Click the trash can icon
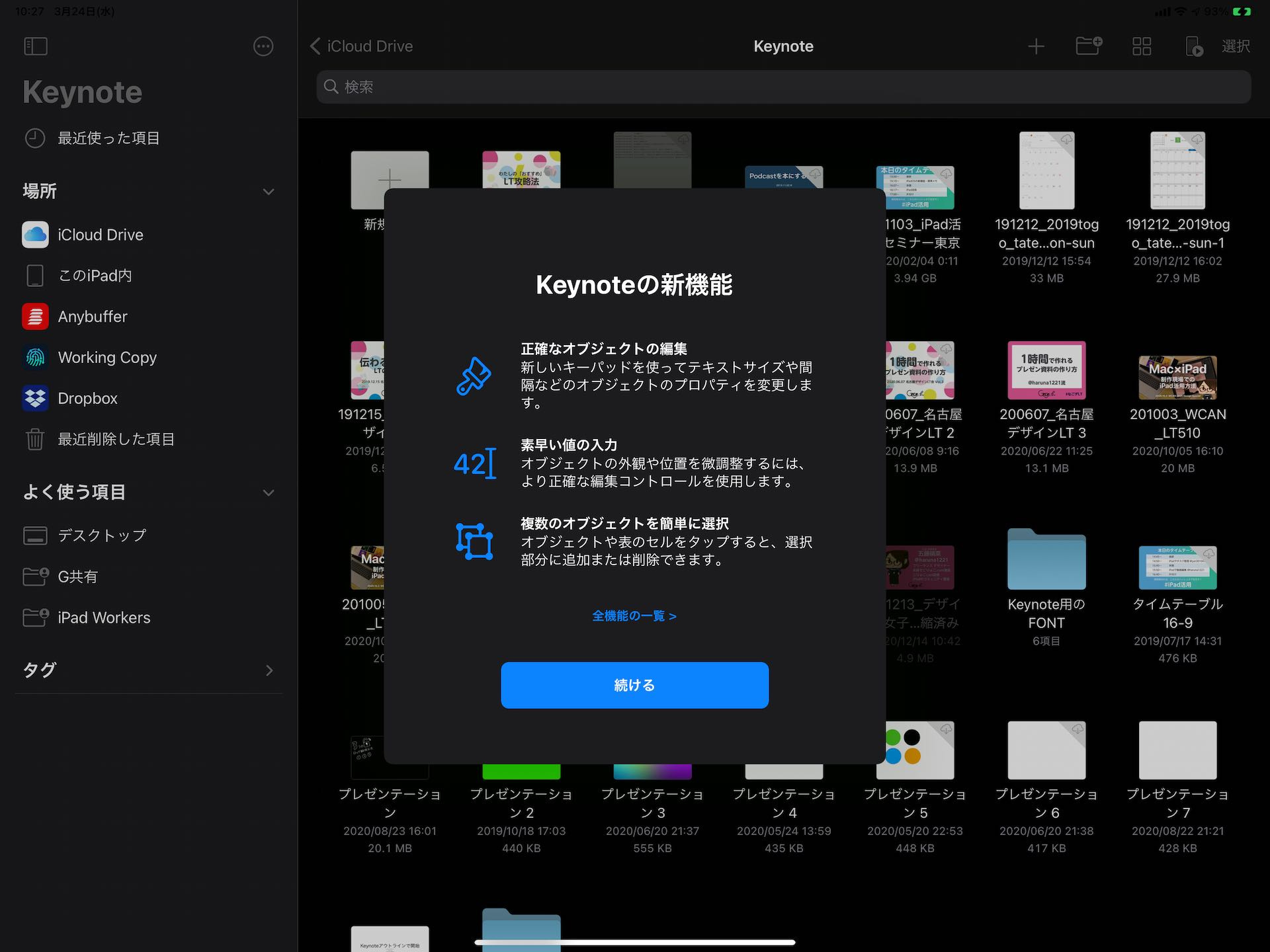Screen dimensions: 1270x952 click(35, 440)
